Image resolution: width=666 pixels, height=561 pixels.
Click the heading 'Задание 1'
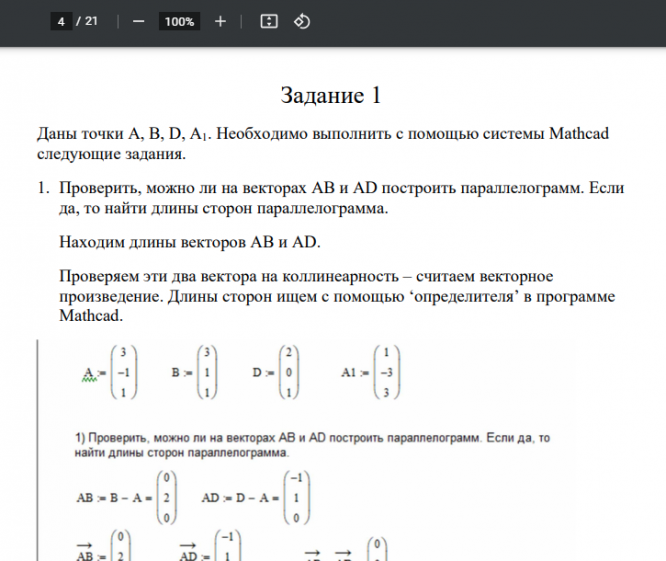[x=330, y=95]
